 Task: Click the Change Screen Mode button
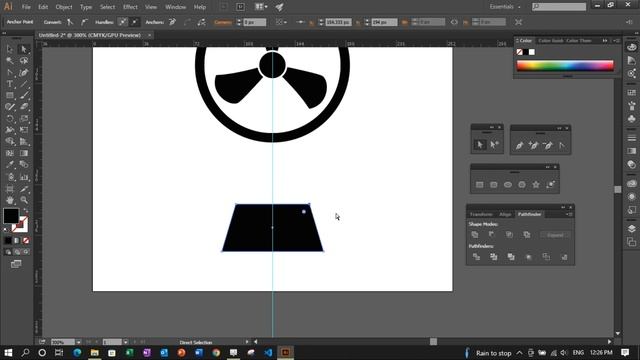tap(16, 264)
